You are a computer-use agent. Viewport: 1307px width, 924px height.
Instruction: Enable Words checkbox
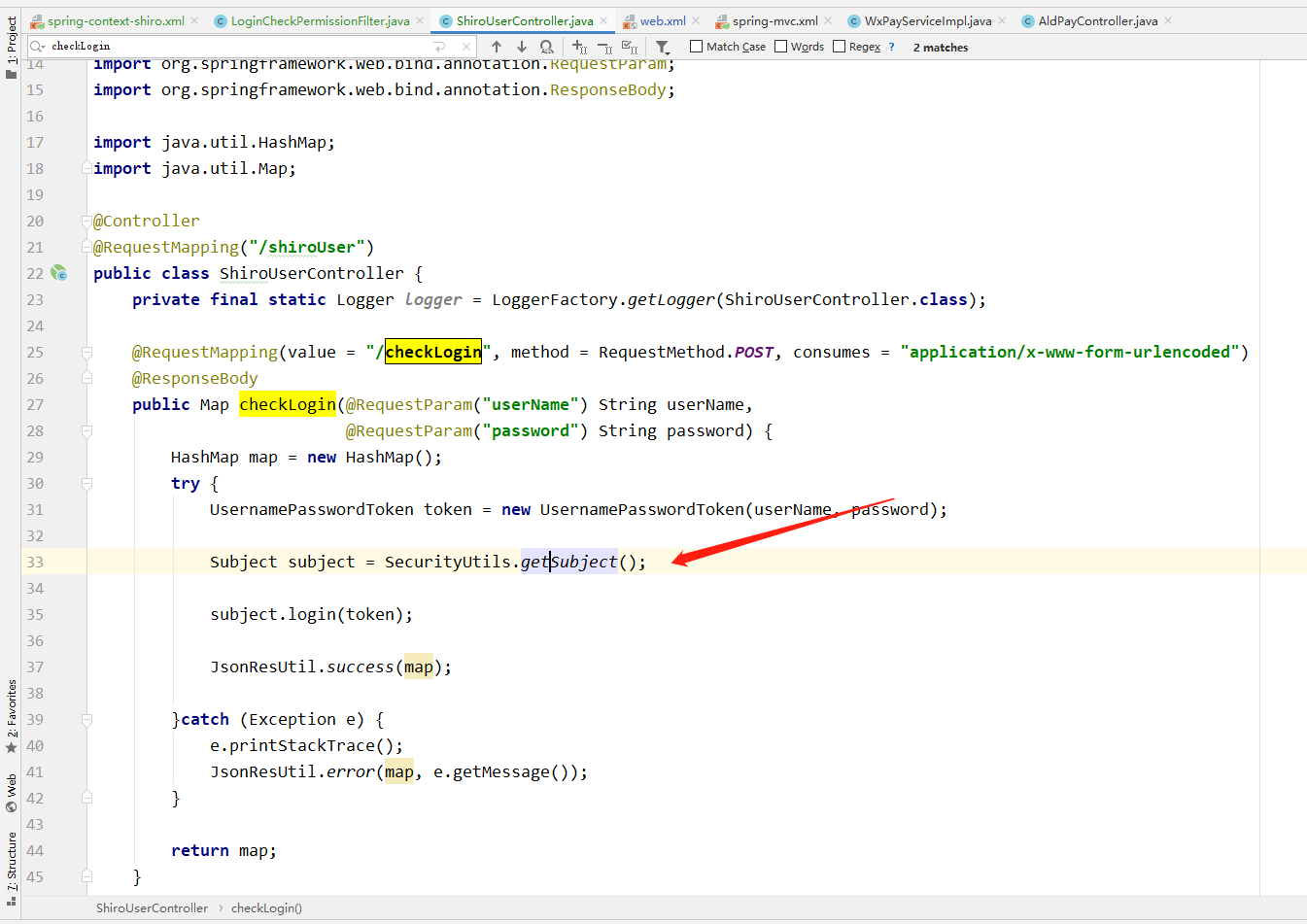coord(780,47)
